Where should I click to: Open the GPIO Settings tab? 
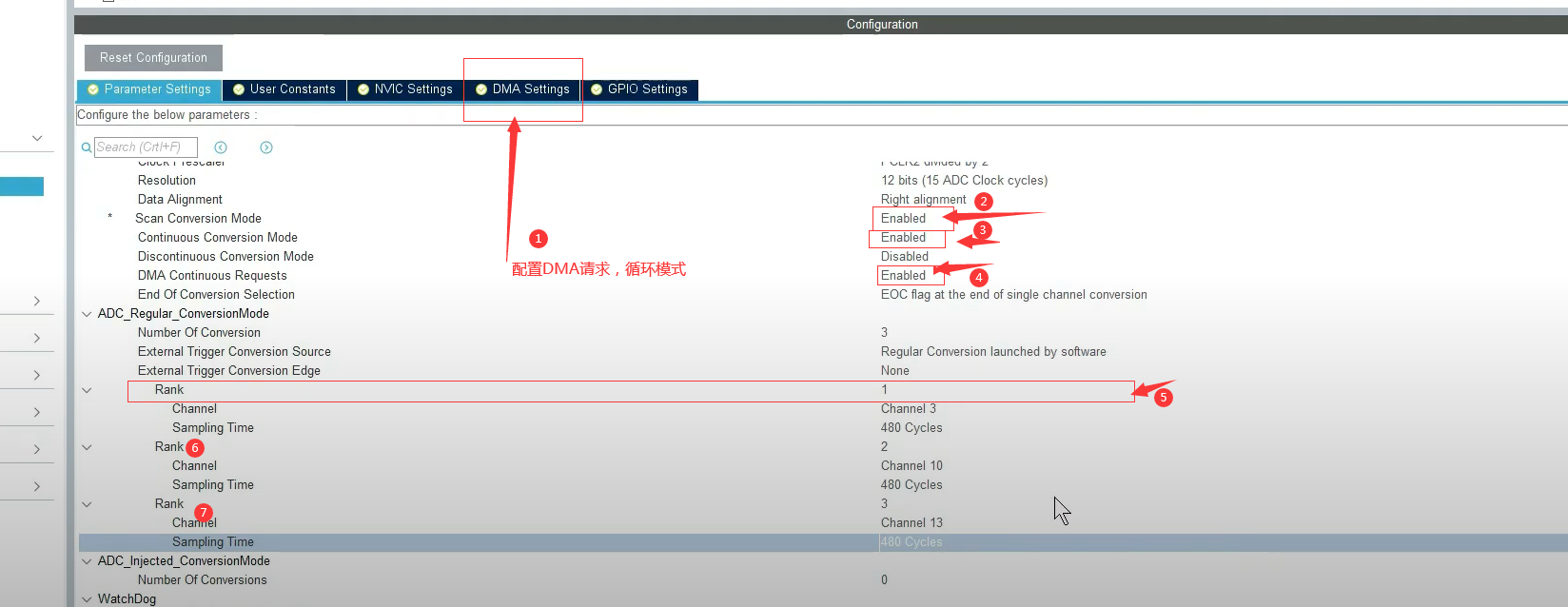[x=639, y=89]
